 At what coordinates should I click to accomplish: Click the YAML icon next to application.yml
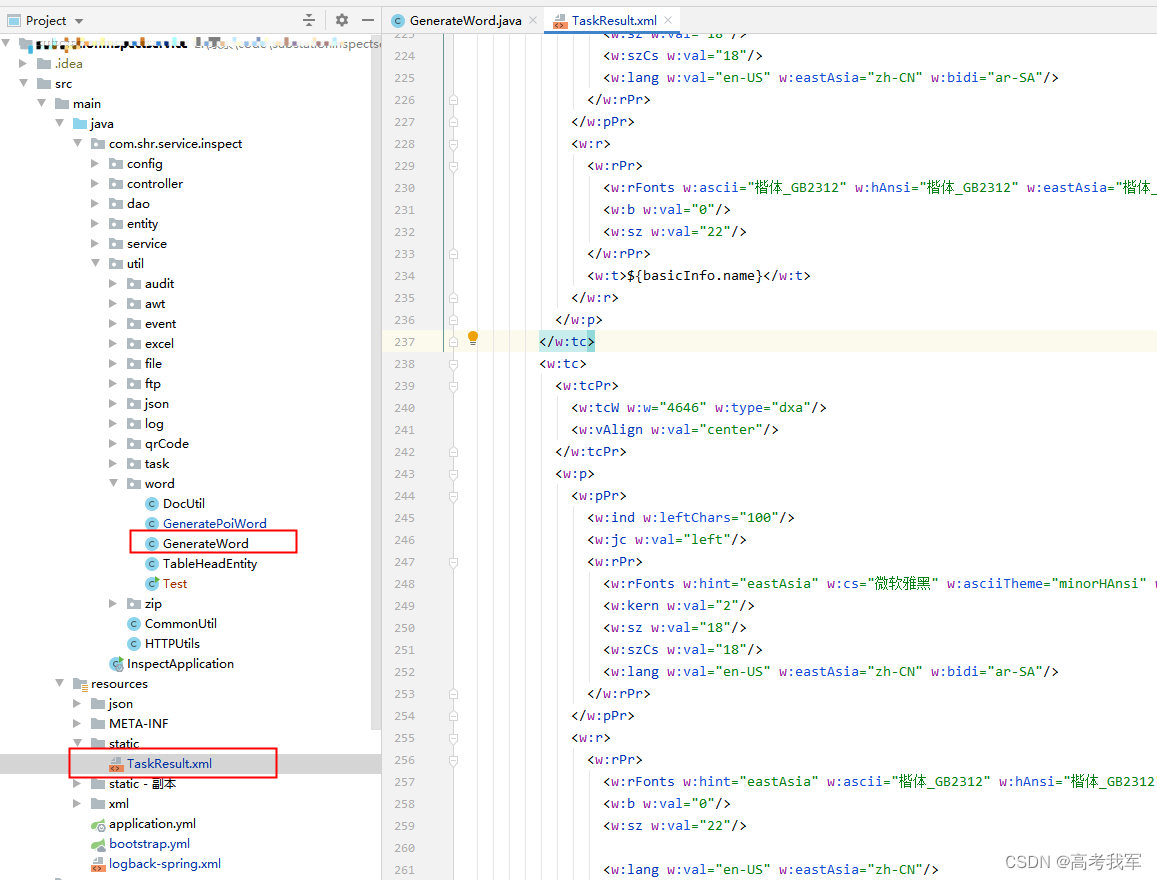pos(100,823)
